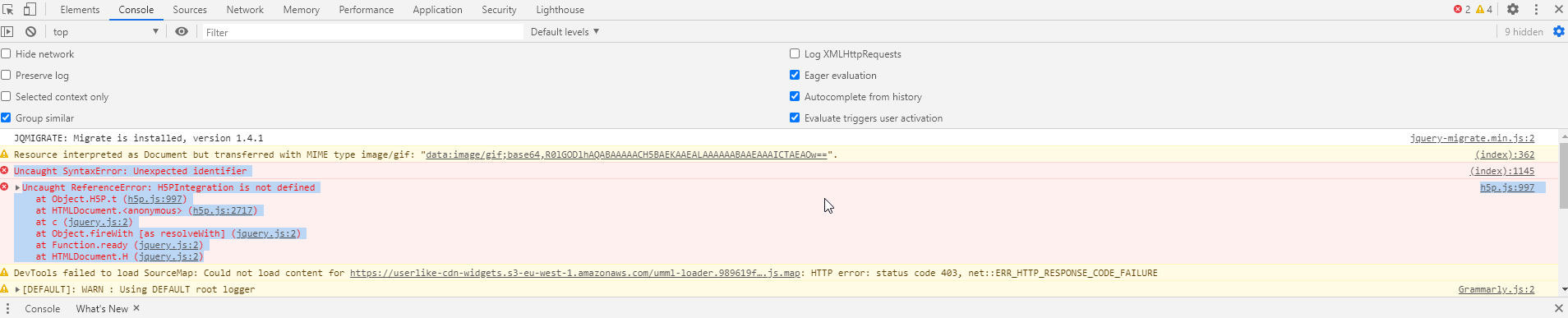
Task: Open the data:image/gif base64 link
Action: 626,154
